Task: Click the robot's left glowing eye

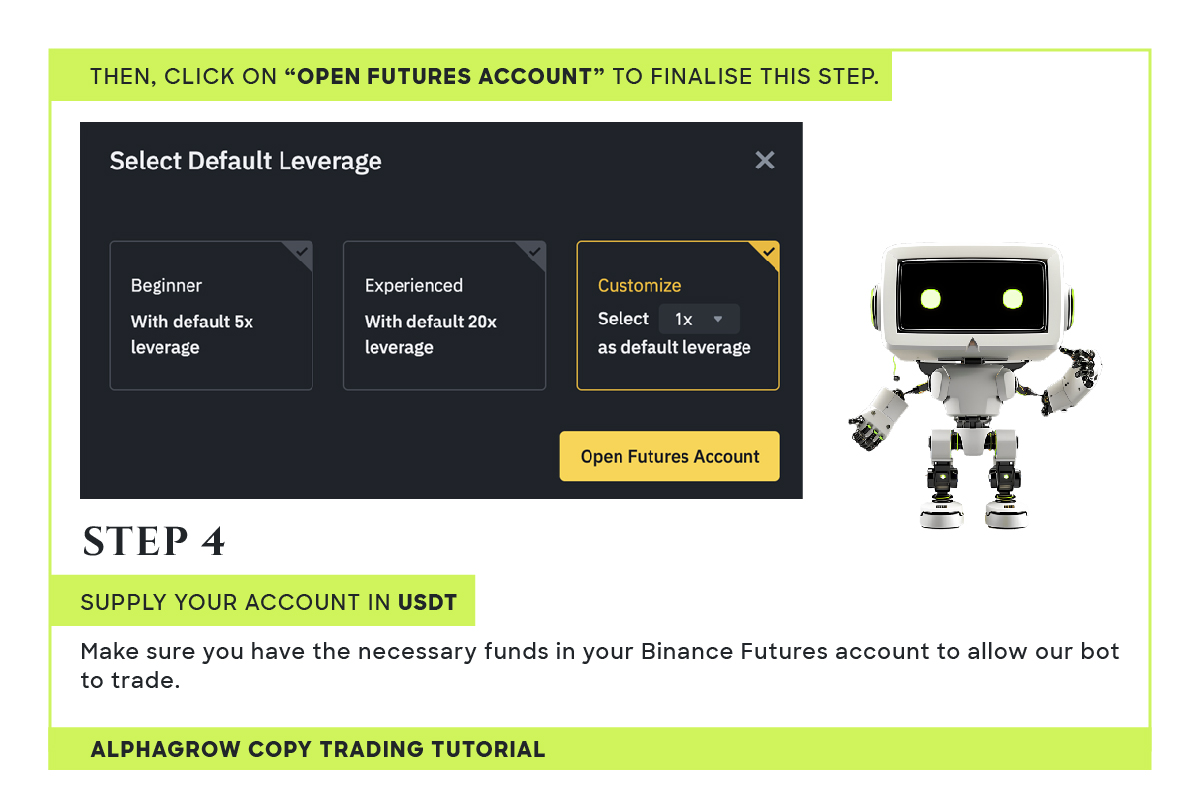Action: (931, 298)
